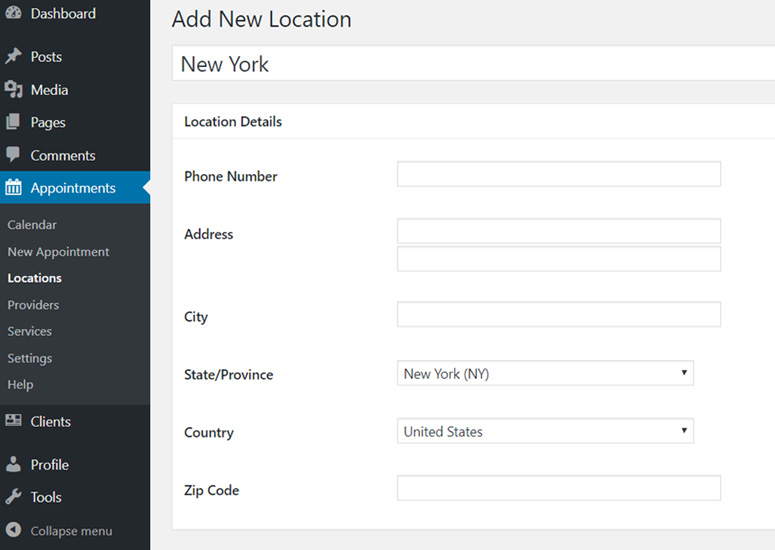
Task: Click the Appointments calendar icon
Action: (13, 187)
